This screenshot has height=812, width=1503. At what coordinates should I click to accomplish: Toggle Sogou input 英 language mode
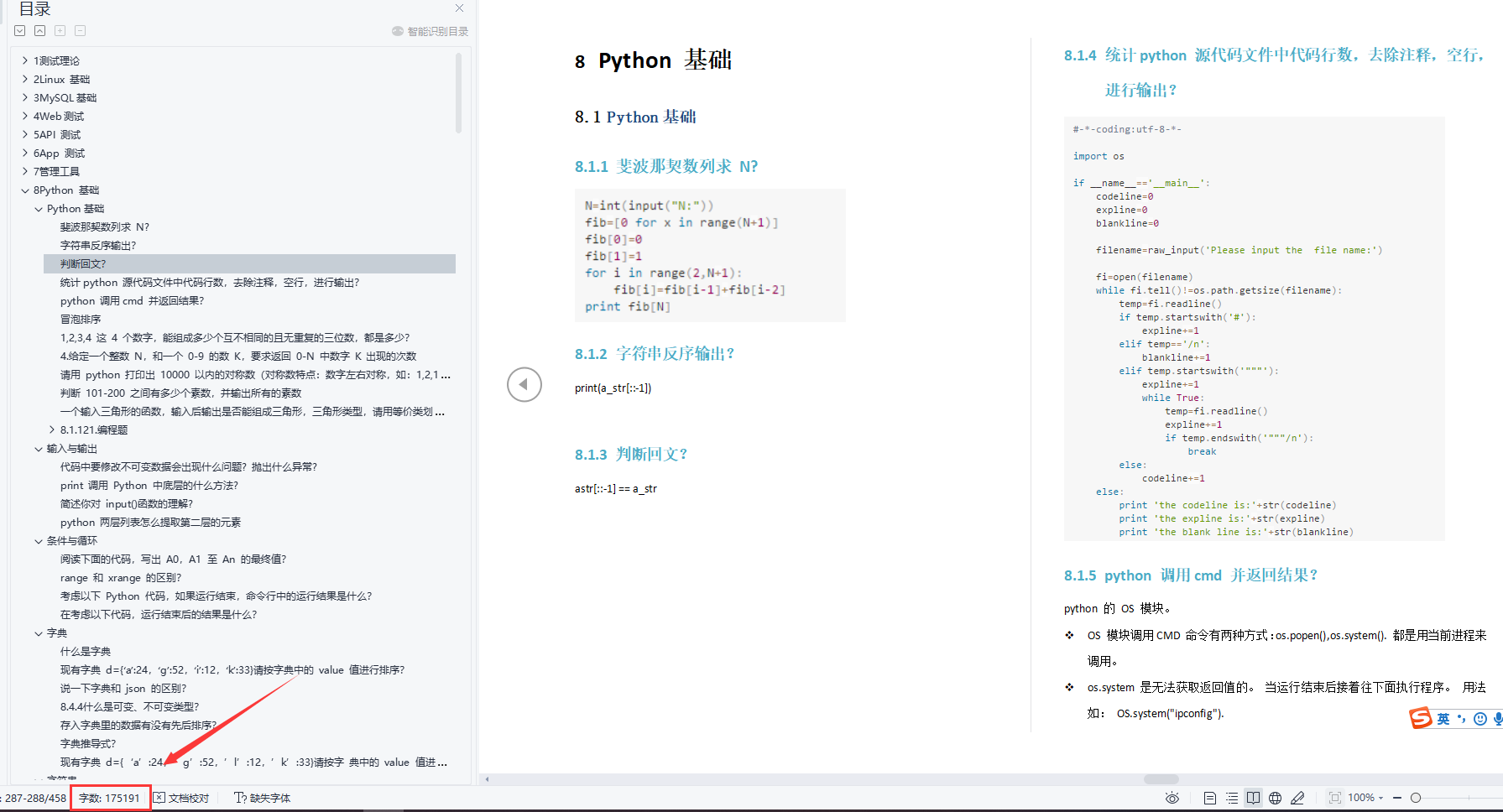pos(1443,719)
